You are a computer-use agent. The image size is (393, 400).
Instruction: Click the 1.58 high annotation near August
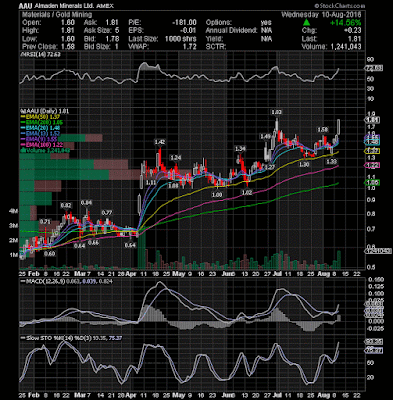tap(322, 129)
